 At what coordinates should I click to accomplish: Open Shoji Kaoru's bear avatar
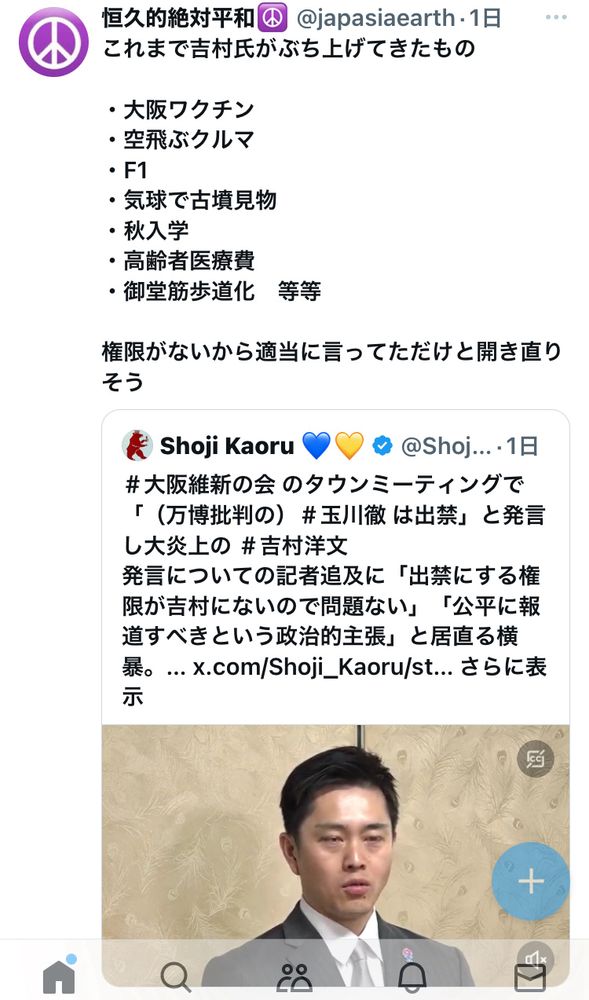tap(137, 446)
